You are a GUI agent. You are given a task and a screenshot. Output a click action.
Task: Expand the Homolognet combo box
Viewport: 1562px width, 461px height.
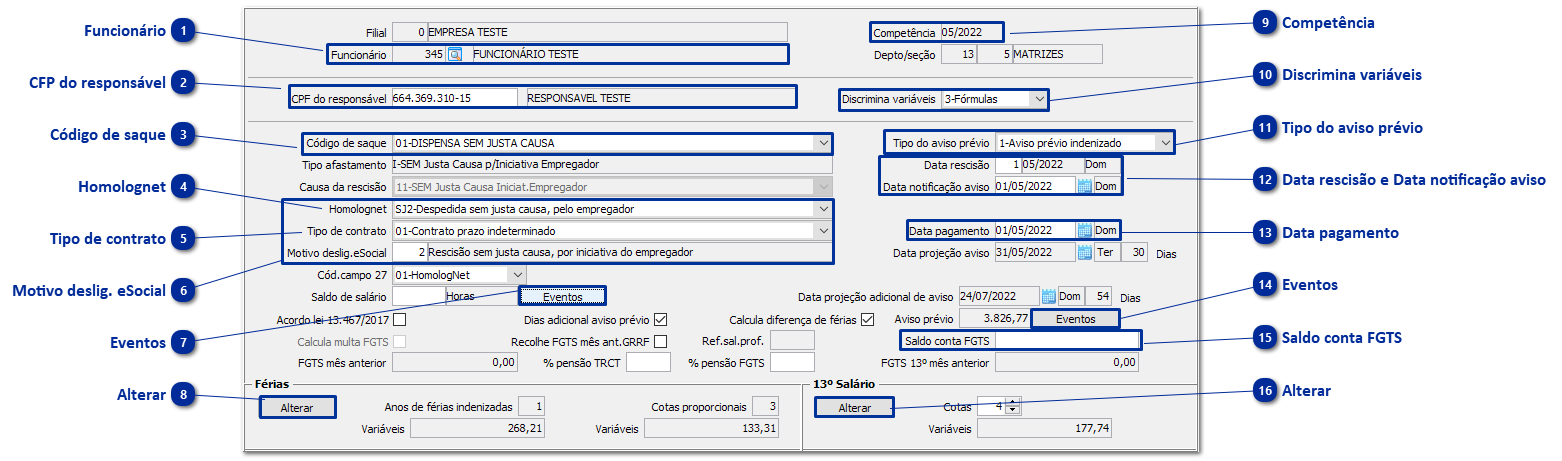(822, 209)
